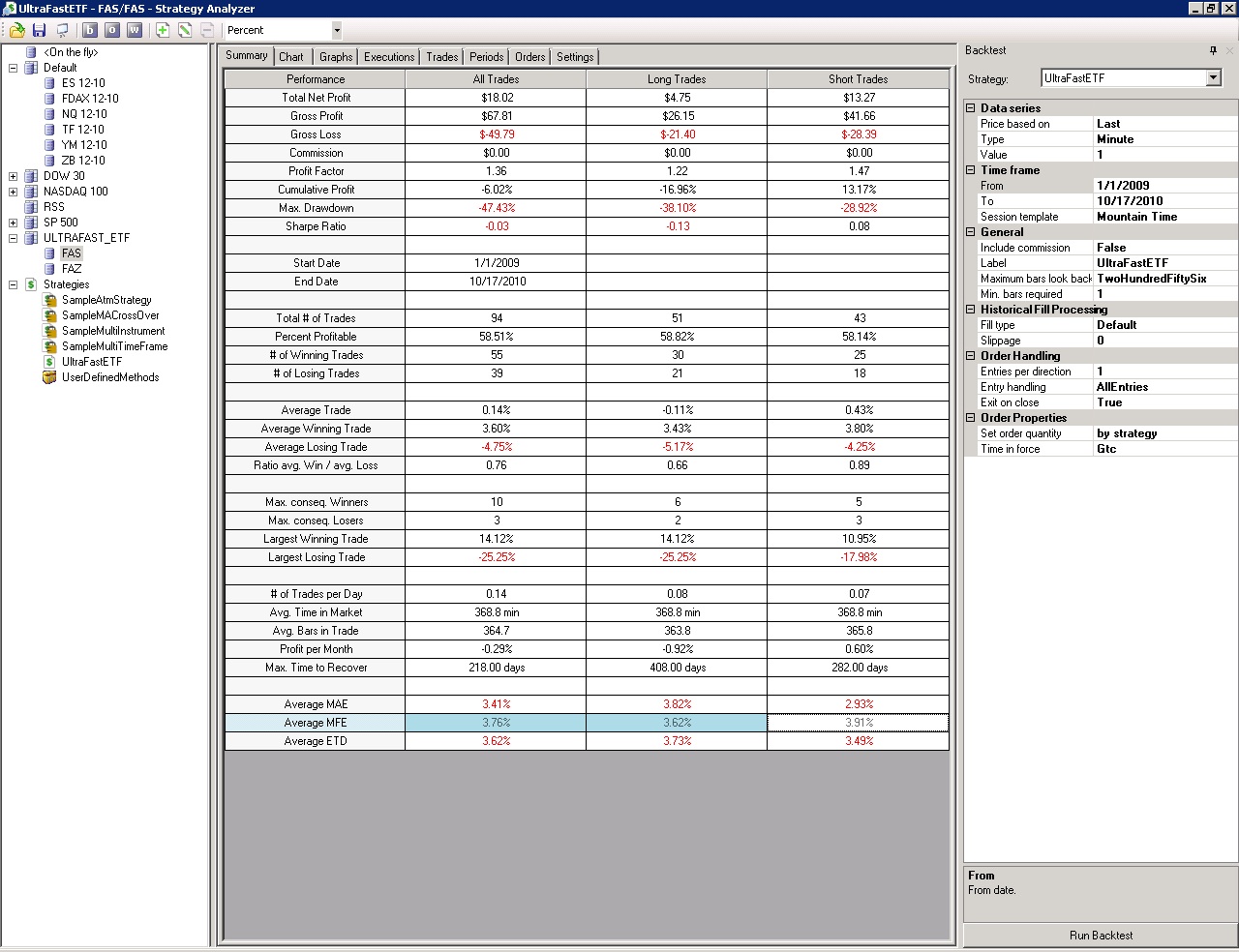
Task: Click the green plus add-item icon
Action: tap(163, 30)
